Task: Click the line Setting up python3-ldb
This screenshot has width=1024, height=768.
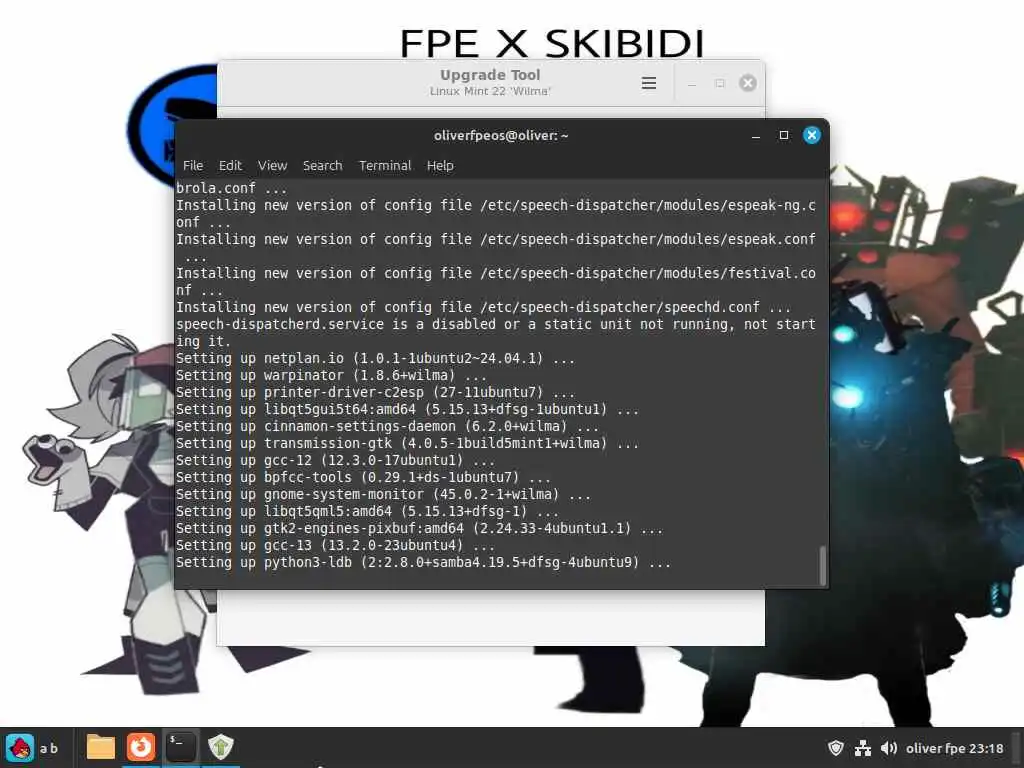Action: [x=423, y=562]
